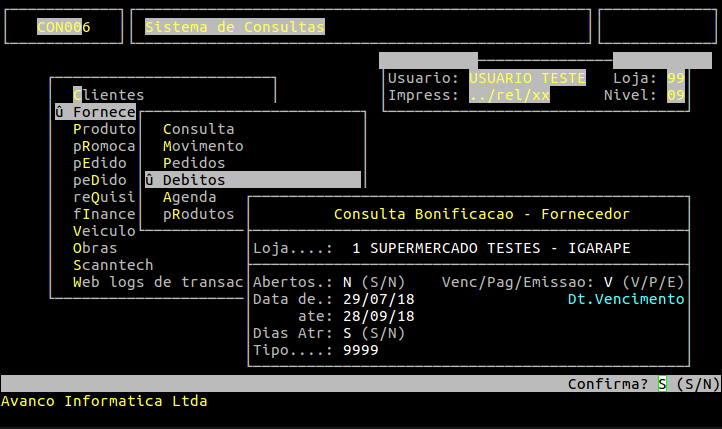Viewport: 722px width, 429px height.
Task: Click the Abertos S/N field value
Action: pos(347,282)
